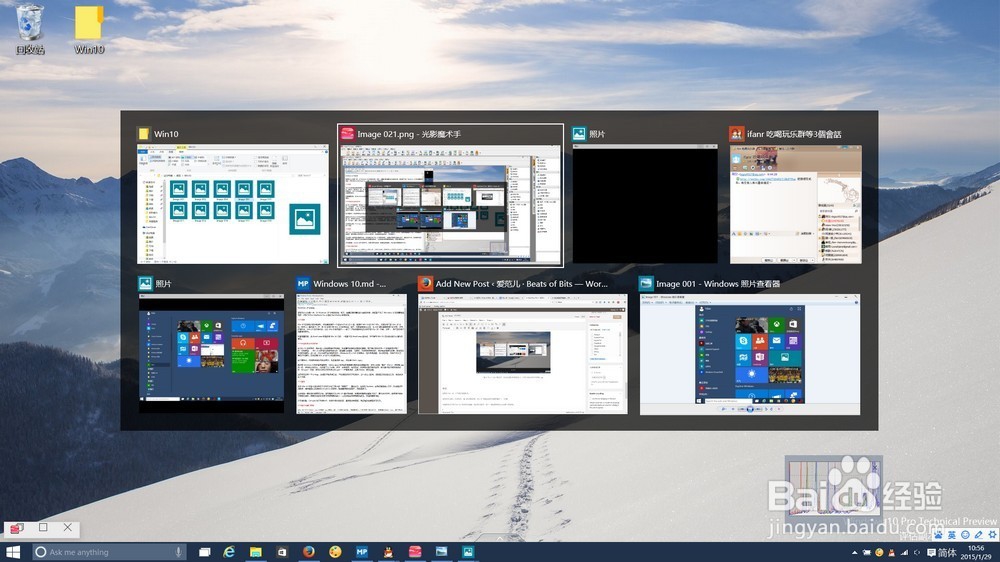Open the teal Photos app taskbar icon
Image resolution: width=1000 pixels, height=562 pixels.
[x=468, y=552]
